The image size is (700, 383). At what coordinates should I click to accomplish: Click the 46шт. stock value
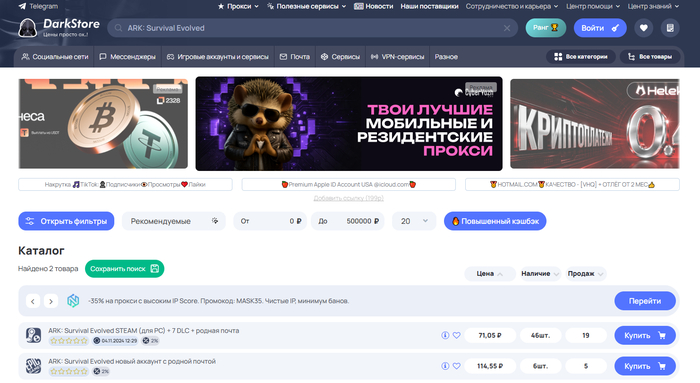540,335
